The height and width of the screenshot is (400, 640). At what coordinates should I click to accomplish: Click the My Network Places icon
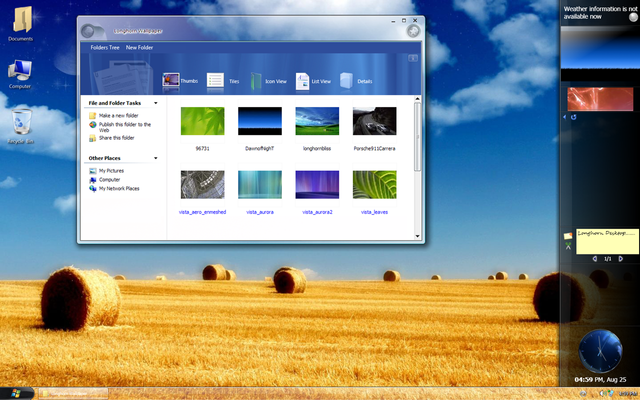click(x=93, y=189)
